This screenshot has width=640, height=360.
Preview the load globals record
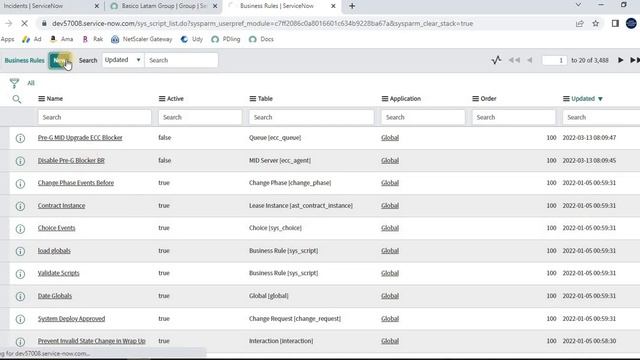[20, 251]
